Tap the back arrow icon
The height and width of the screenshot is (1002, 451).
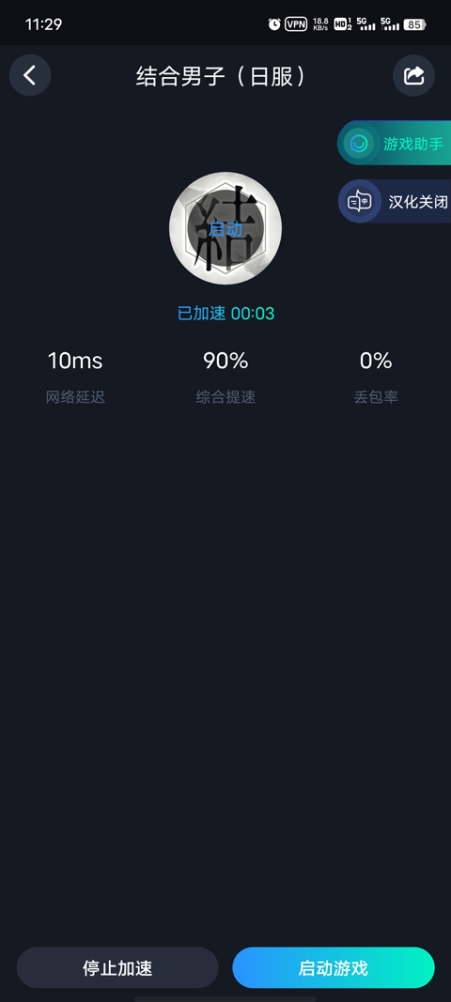pos(29,75)
